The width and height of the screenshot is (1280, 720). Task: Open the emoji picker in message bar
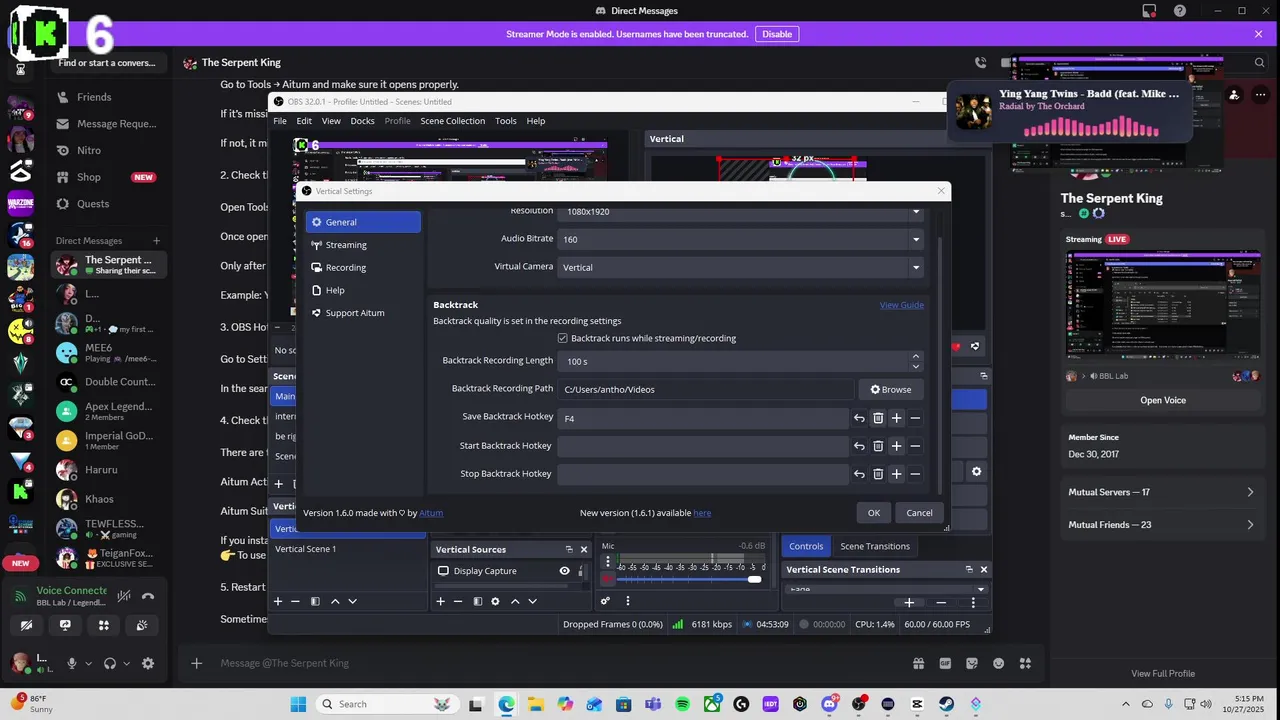pyautogui.click(x=998, y=663)
